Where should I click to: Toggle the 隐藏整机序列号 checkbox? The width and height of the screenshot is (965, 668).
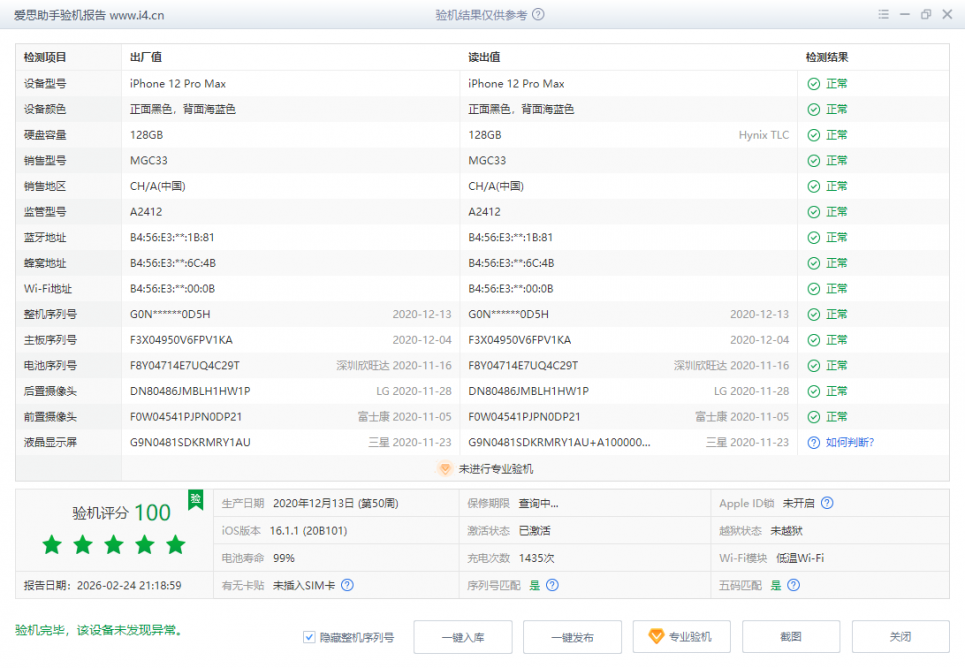pyautogui.click(x=309, y=637)
